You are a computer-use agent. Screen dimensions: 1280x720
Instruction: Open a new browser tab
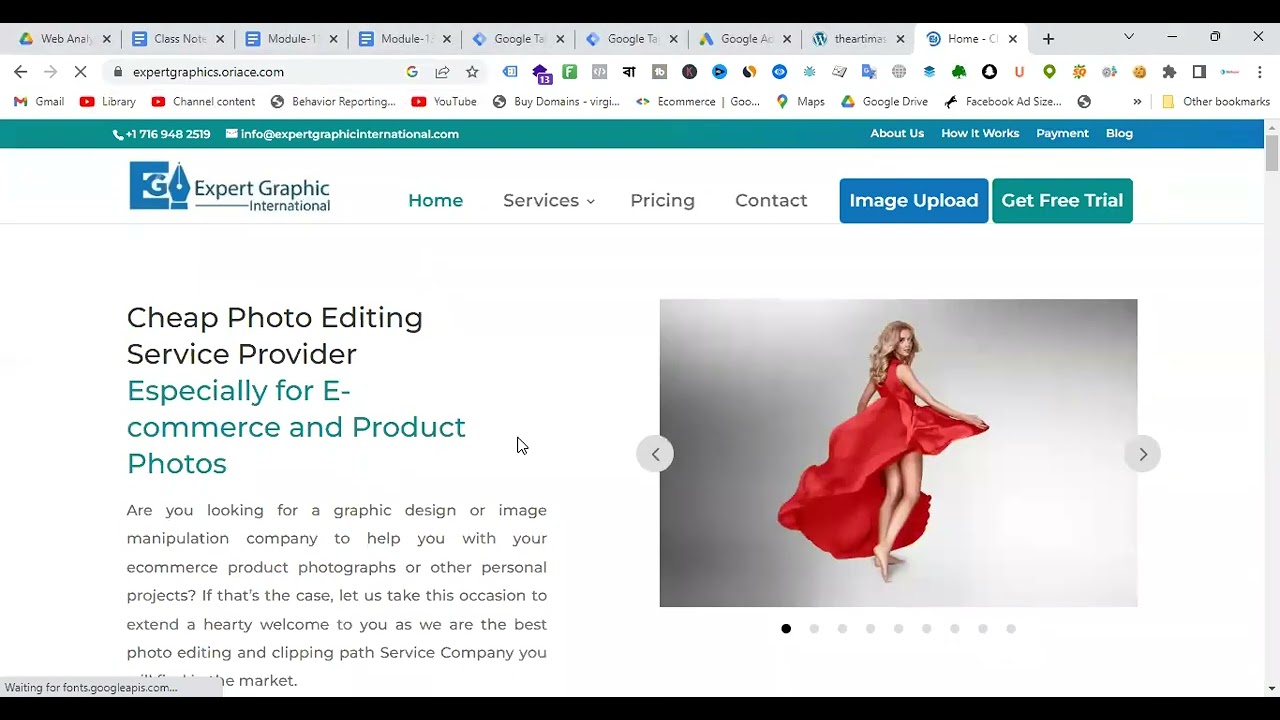(x=1048, y=39)
